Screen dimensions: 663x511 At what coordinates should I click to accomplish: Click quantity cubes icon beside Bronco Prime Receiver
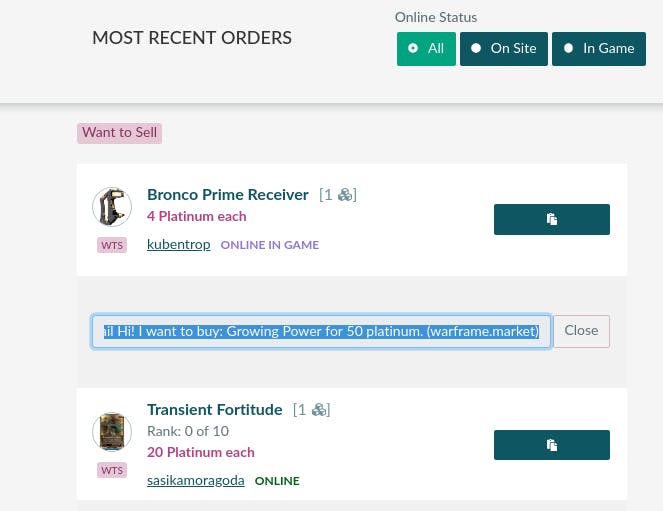345,195
